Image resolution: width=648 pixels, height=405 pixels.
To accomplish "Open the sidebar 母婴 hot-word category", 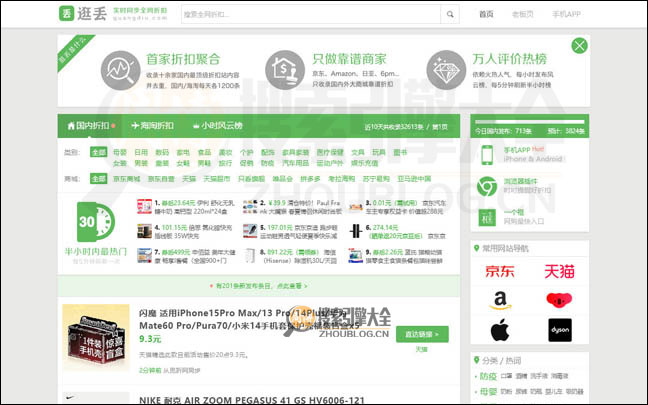I will (x=488, y=391).
